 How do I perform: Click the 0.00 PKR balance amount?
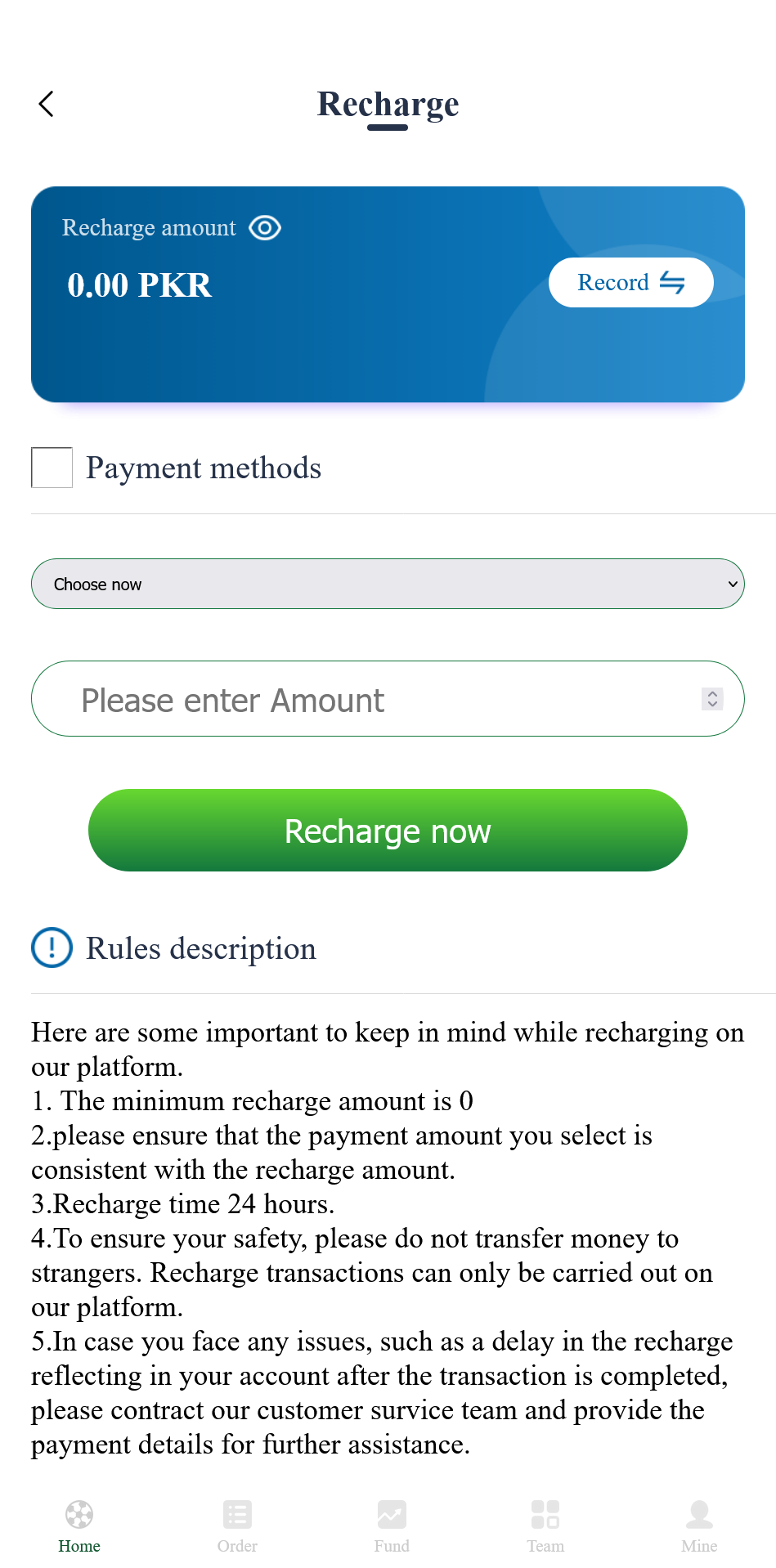[140, 285]
